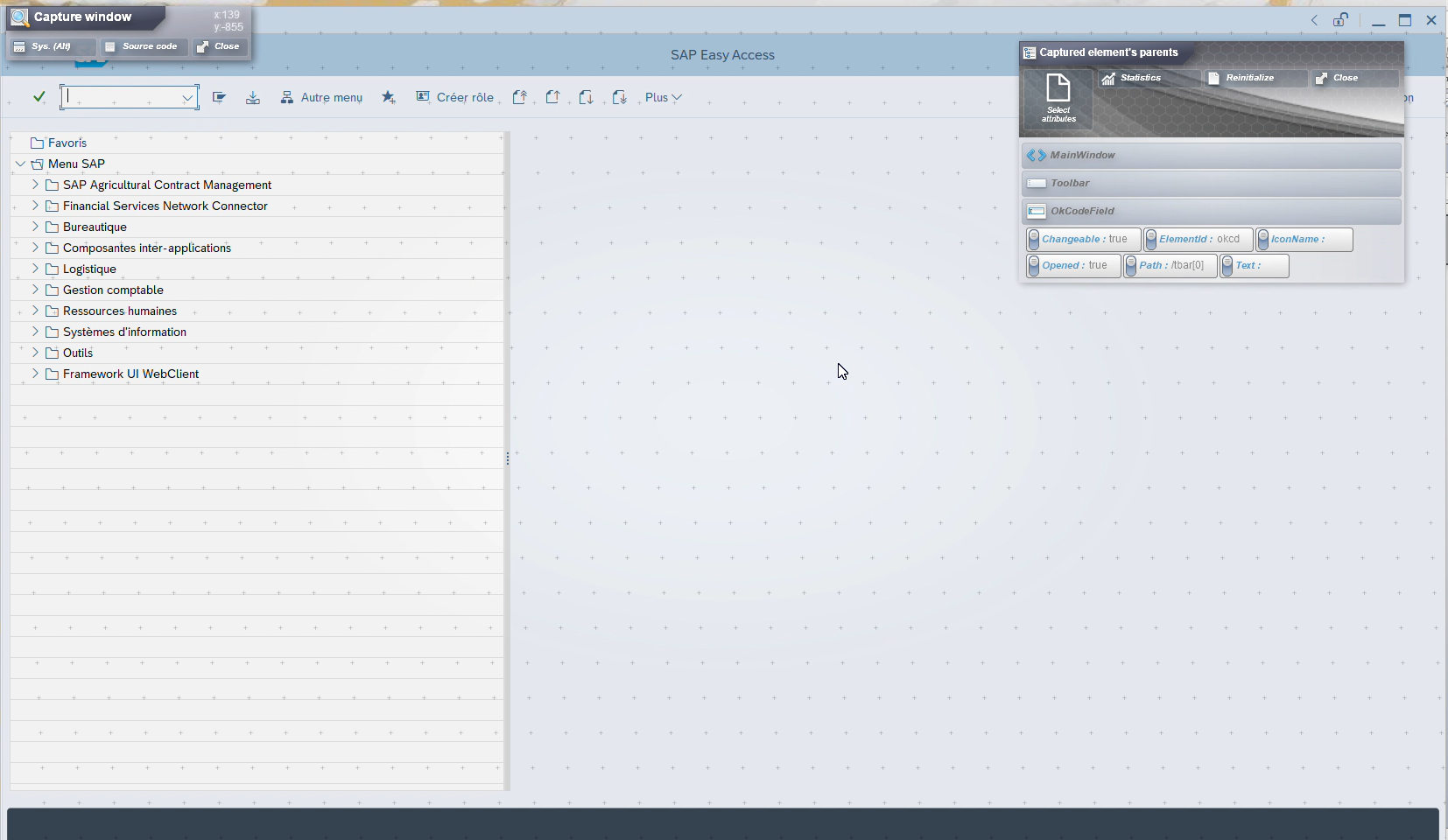Image resolution: width=1448 pixels, height=840 pixels.
Task: Click the Créer rôle card icon
Action: point(423,96)
